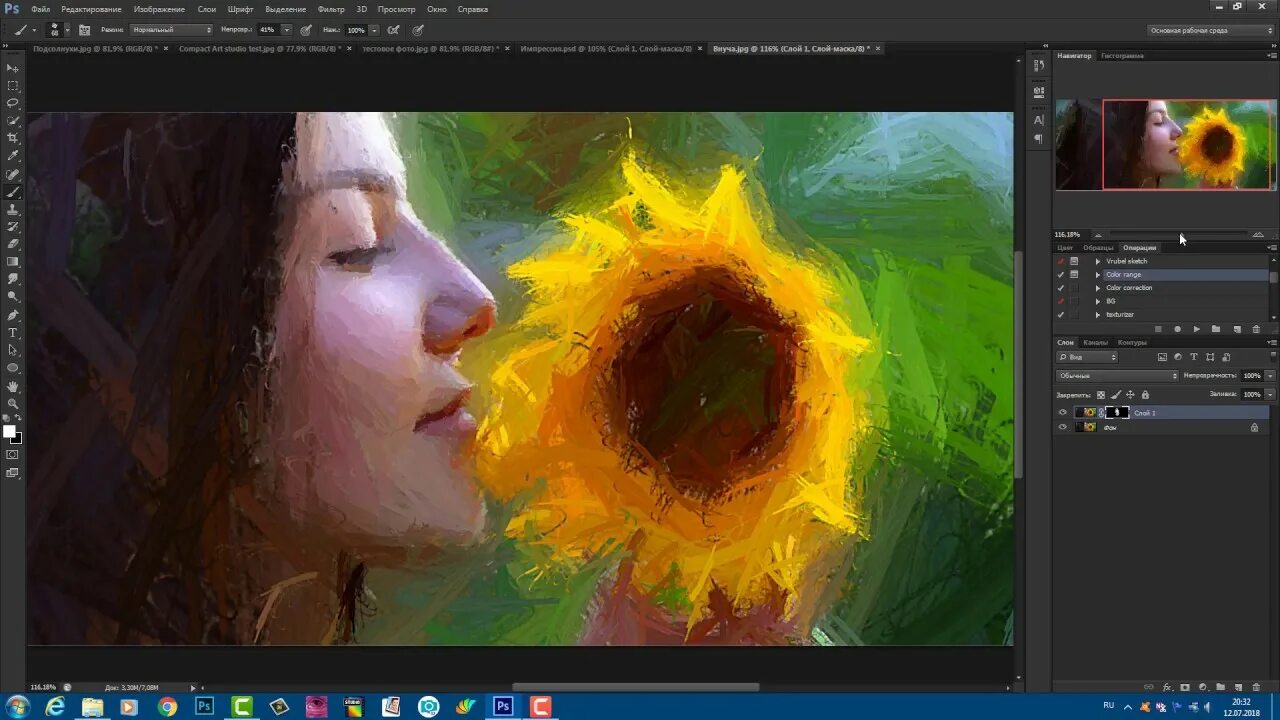Select the Horizontal Type tool
The width and height of the screenshot is (1280, 720).
point(13,333)
